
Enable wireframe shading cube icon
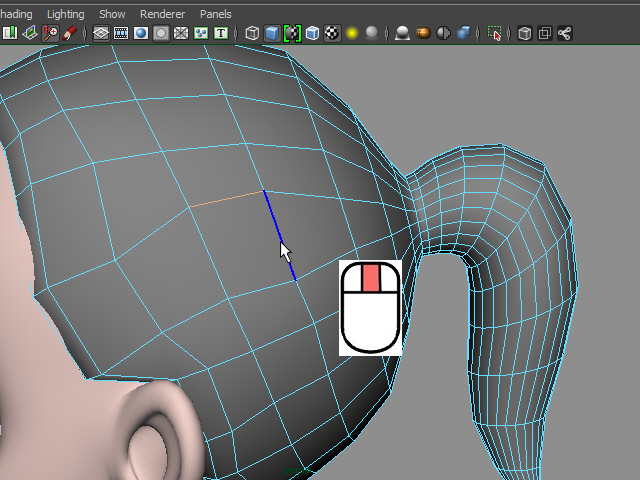pyautogui.click(x=252, y=33)
